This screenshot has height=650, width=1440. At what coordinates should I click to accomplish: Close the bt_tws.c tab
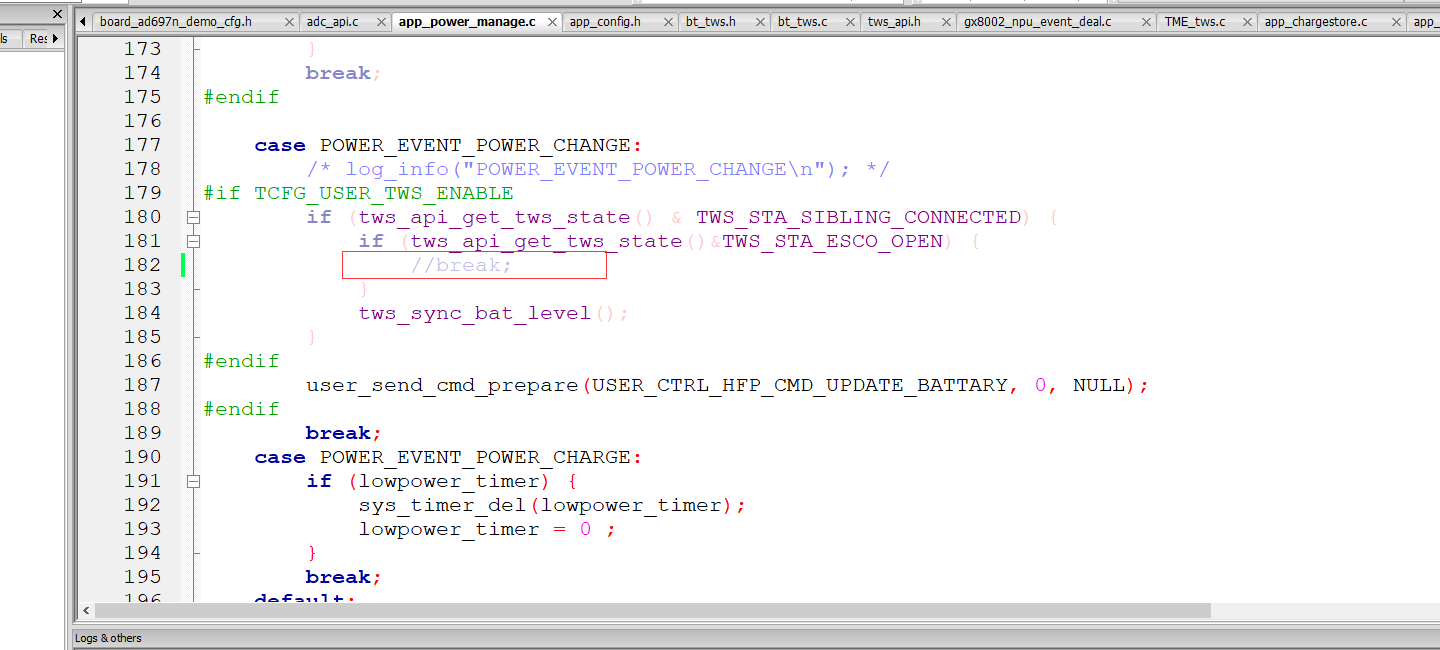coord(849,21)
